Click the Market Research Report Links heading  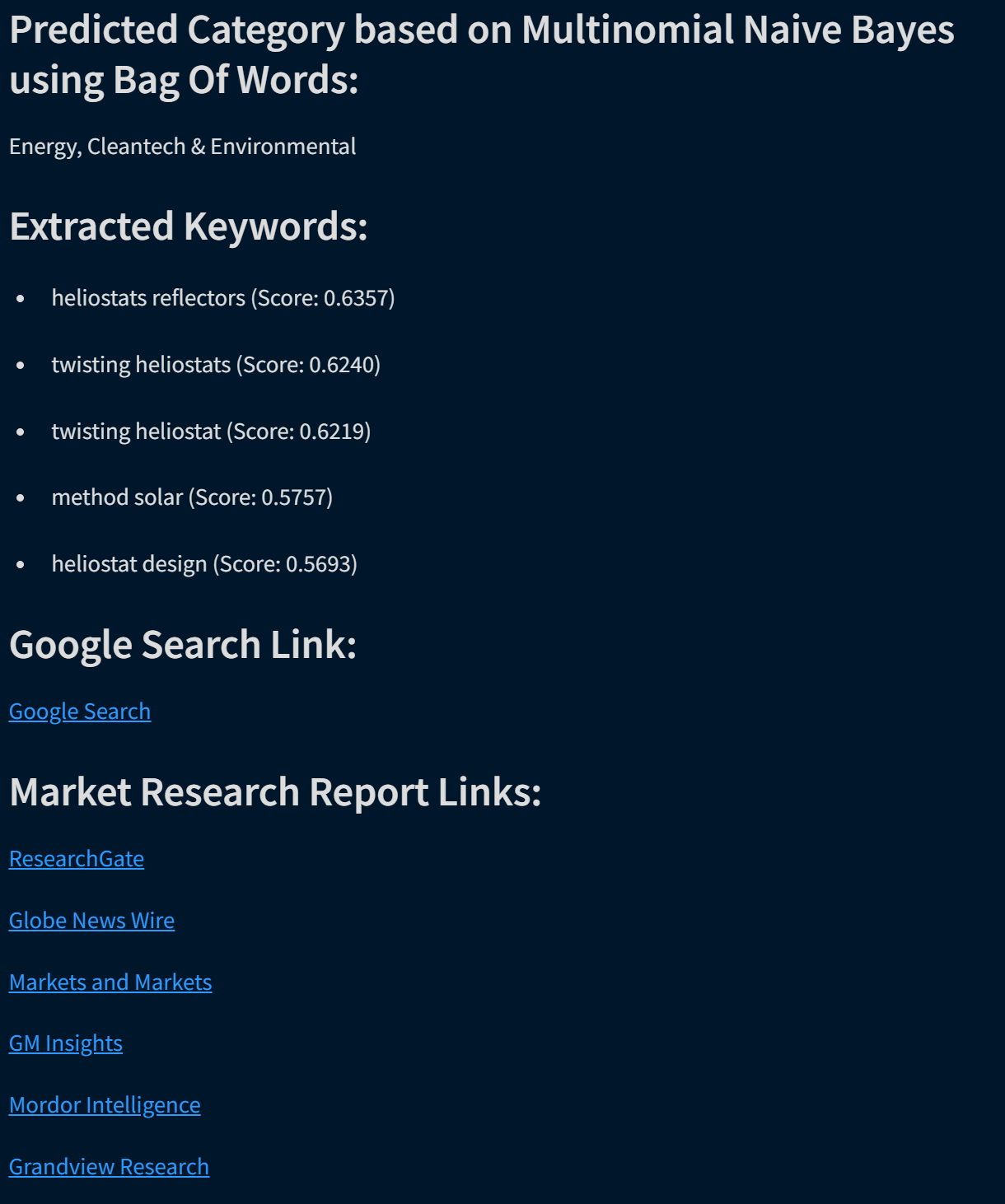click(x=275, y=792)
